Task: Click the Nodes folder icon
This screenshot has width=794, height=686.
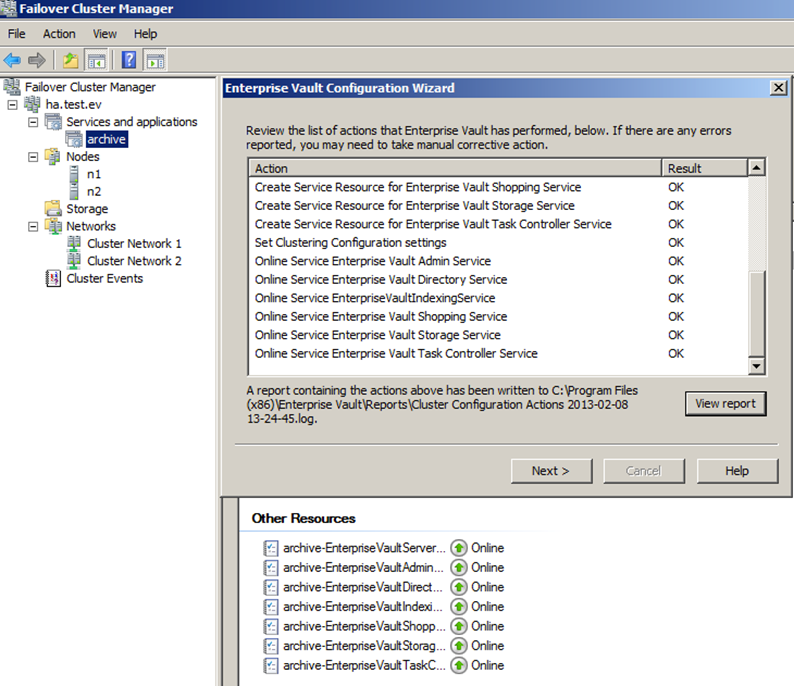Action: click(x=53, y=156)
